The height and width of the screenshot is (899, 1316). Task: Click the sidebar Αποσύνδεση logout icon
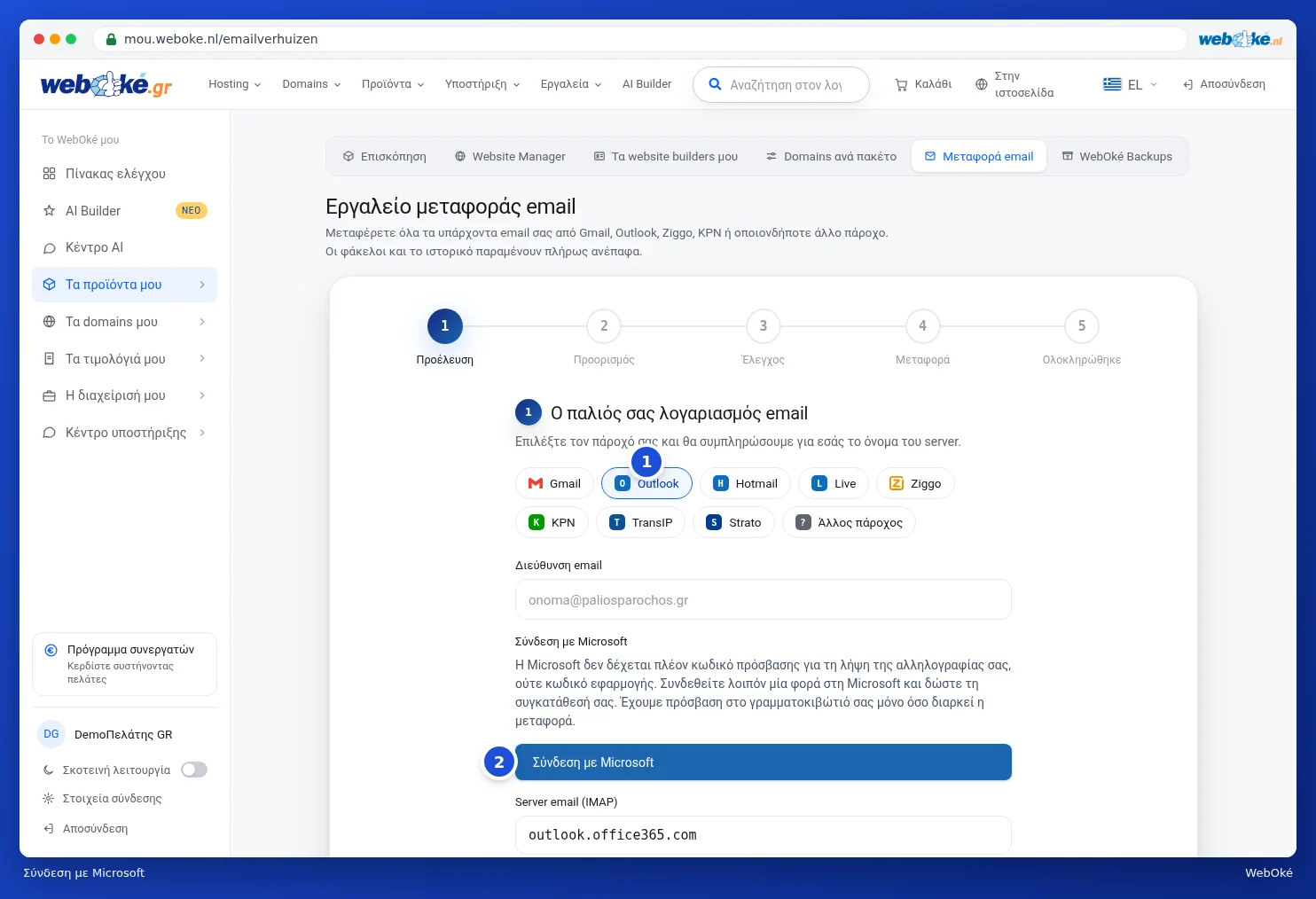click(49, 829)
